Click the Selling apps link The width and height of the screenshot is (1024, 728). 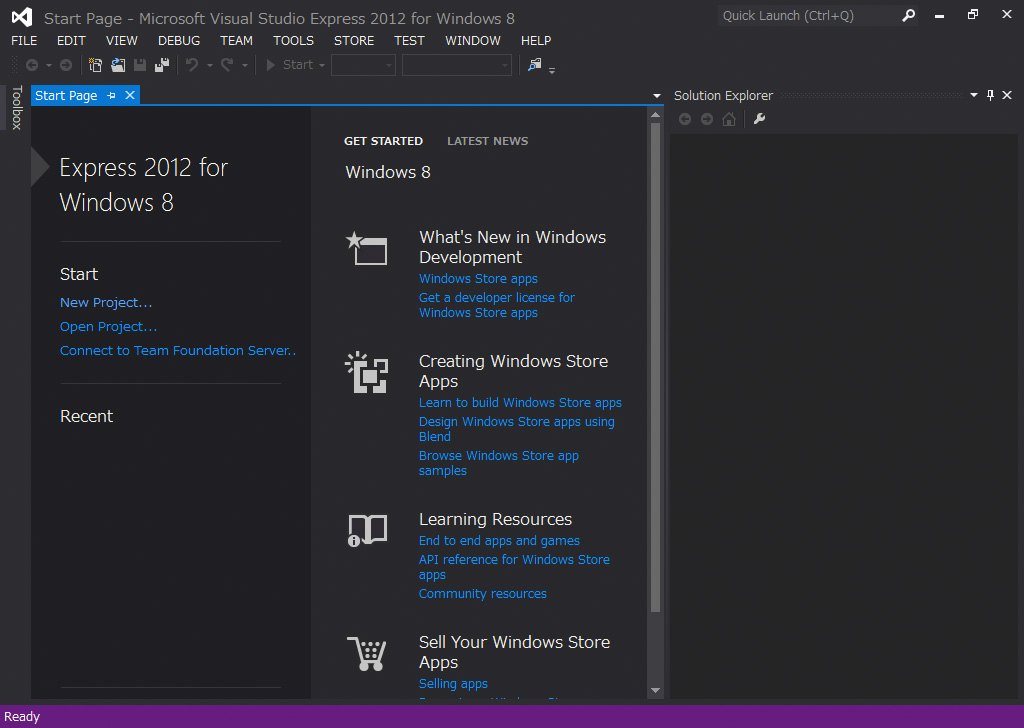click(453, 684)
